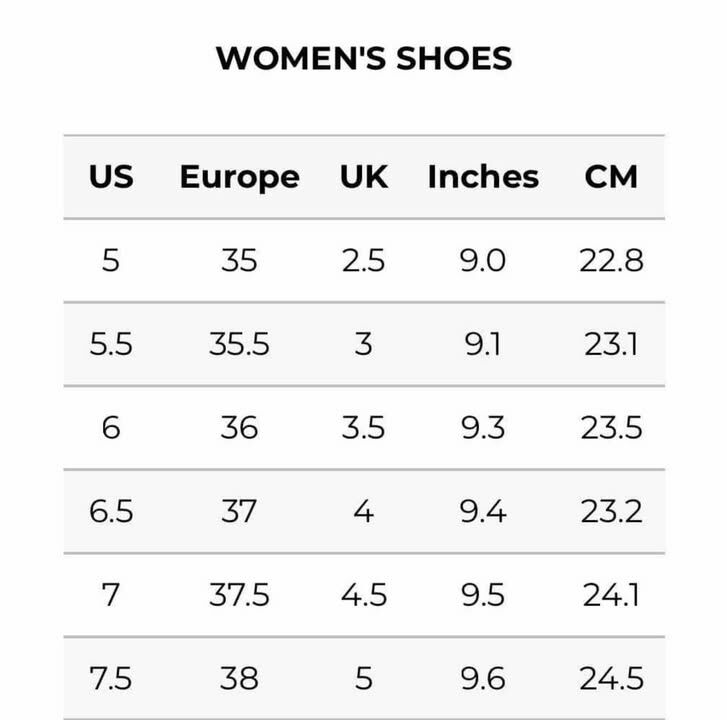The width and height of the screenshot is (727, 720).
Task: Select the 24.1 CM value
Action: [611, 596]
